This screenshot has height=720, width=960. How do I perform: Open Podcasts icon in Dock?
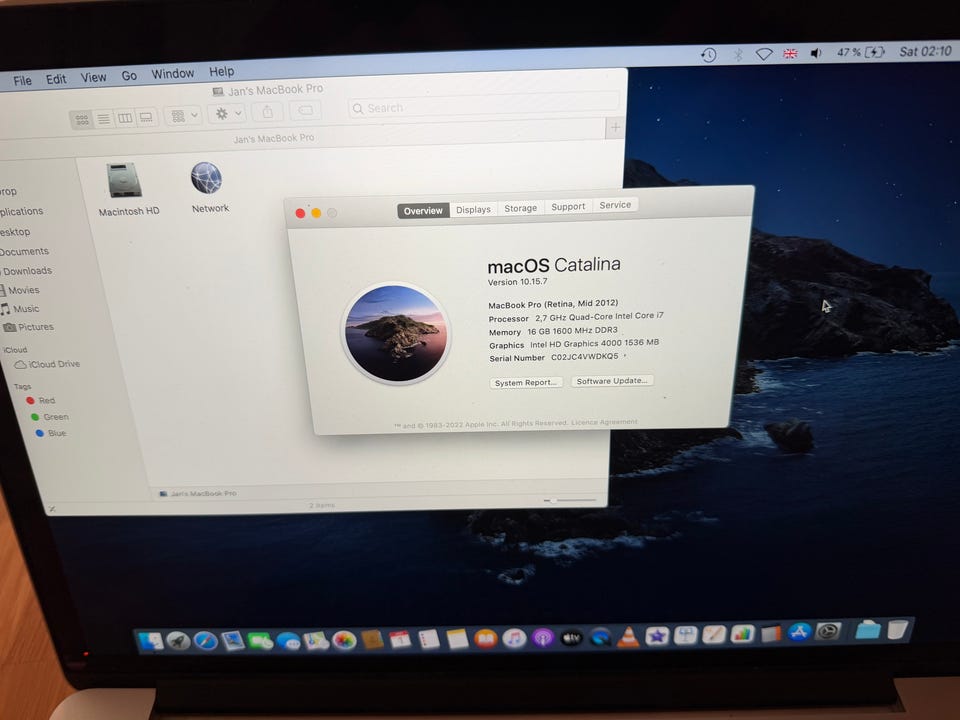(x=542, y=639)
